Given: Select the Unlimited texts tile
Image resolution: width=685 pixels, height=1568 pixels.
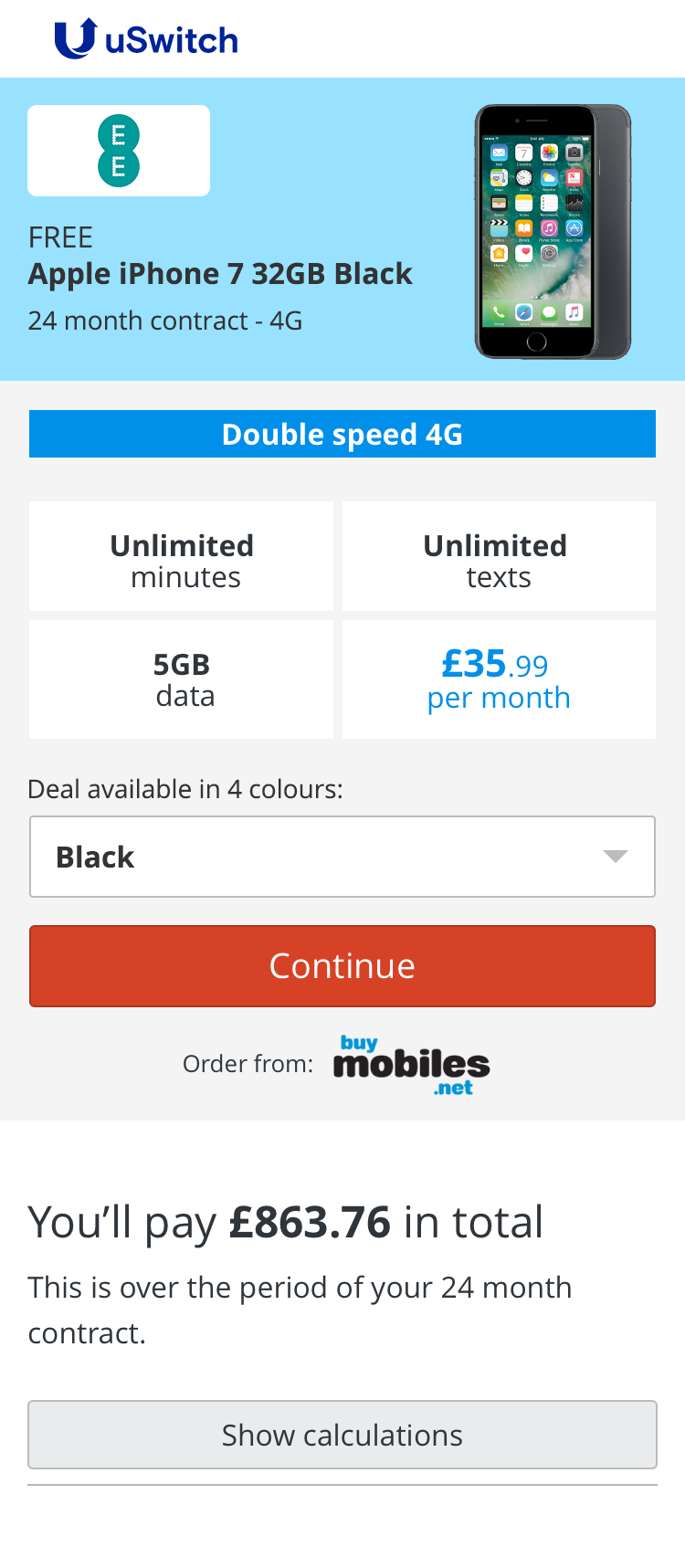Looking at the screenshot, I should (x=499, y=556).
